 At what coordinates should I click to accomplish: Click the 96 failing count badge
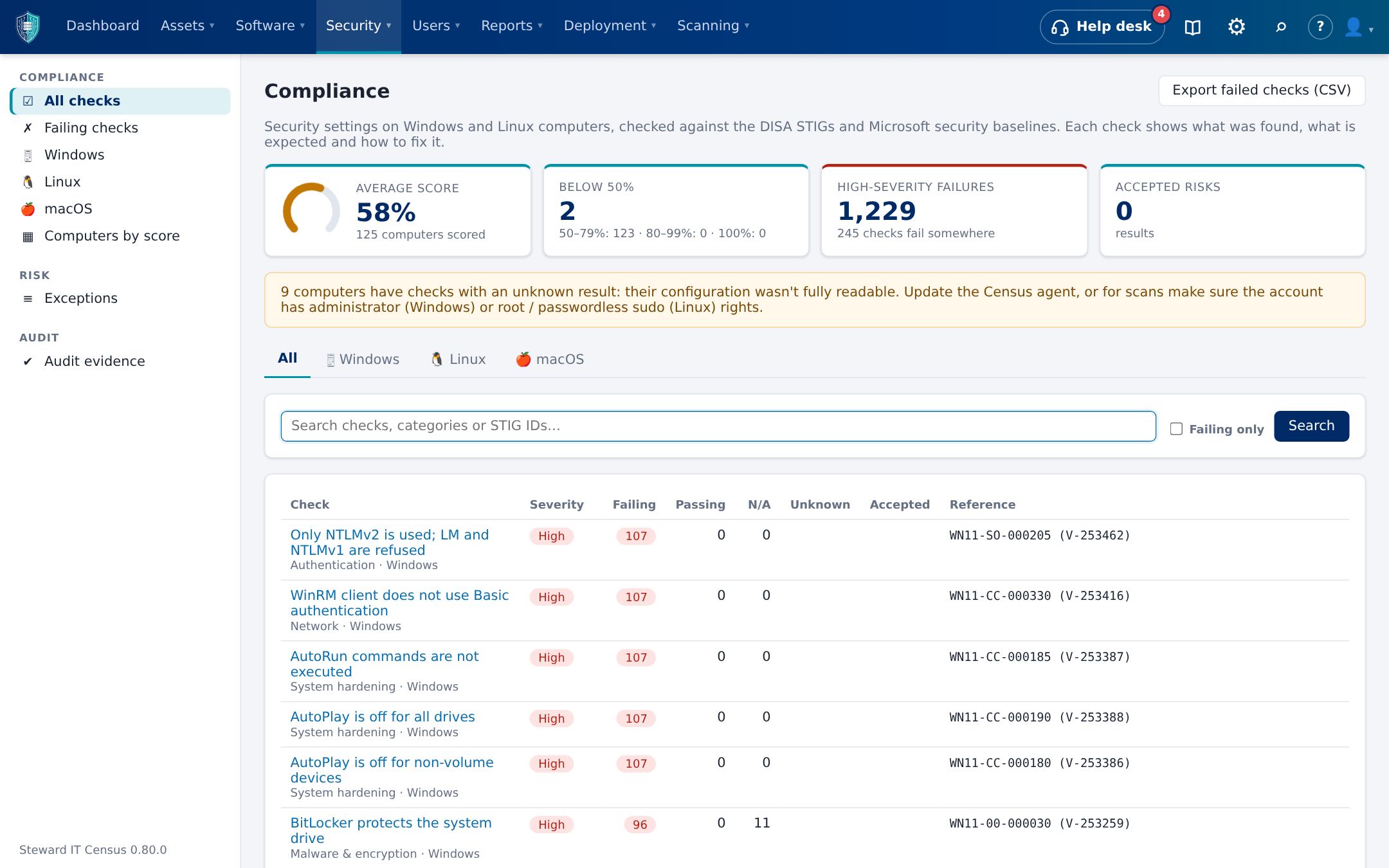[x=640, y=825]
